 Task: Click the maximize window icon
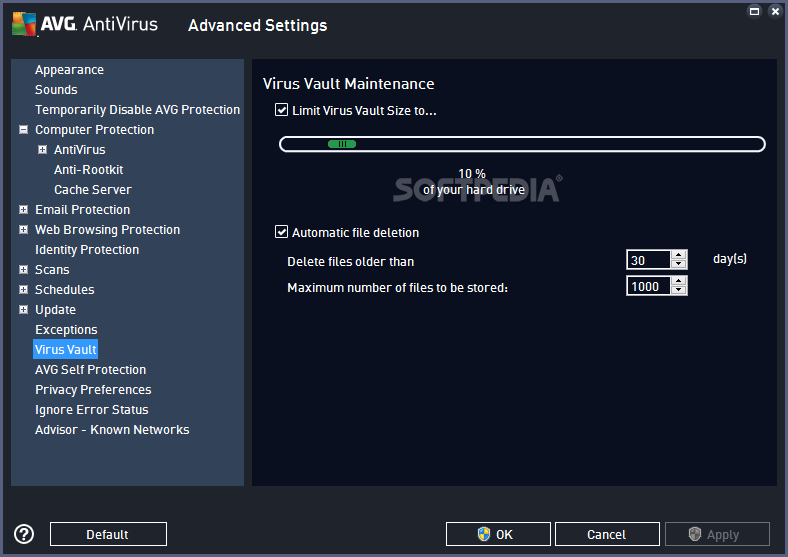point(754,11)
